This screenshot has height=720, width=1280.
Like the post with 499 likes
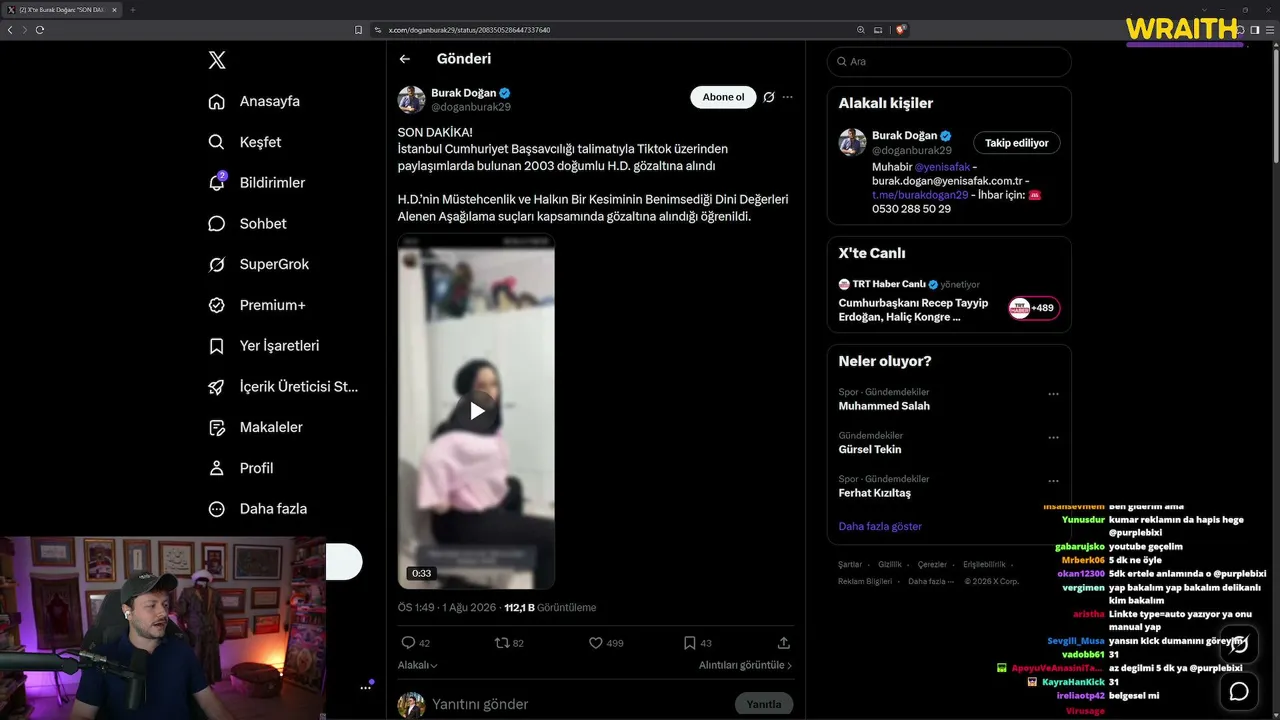(x=595, y=643)
